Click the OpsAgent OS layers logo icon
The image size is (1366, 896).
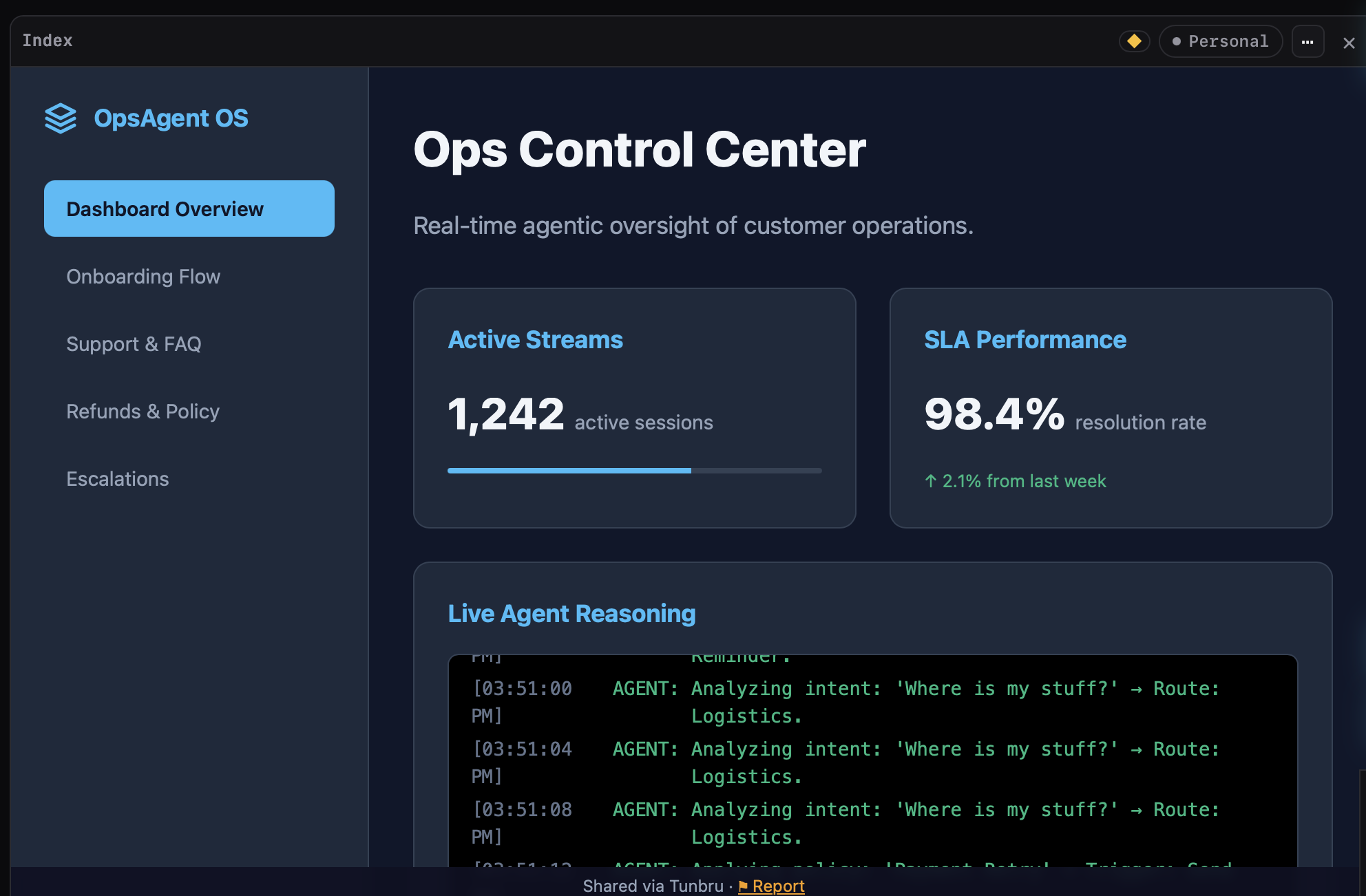pos(61,118)
